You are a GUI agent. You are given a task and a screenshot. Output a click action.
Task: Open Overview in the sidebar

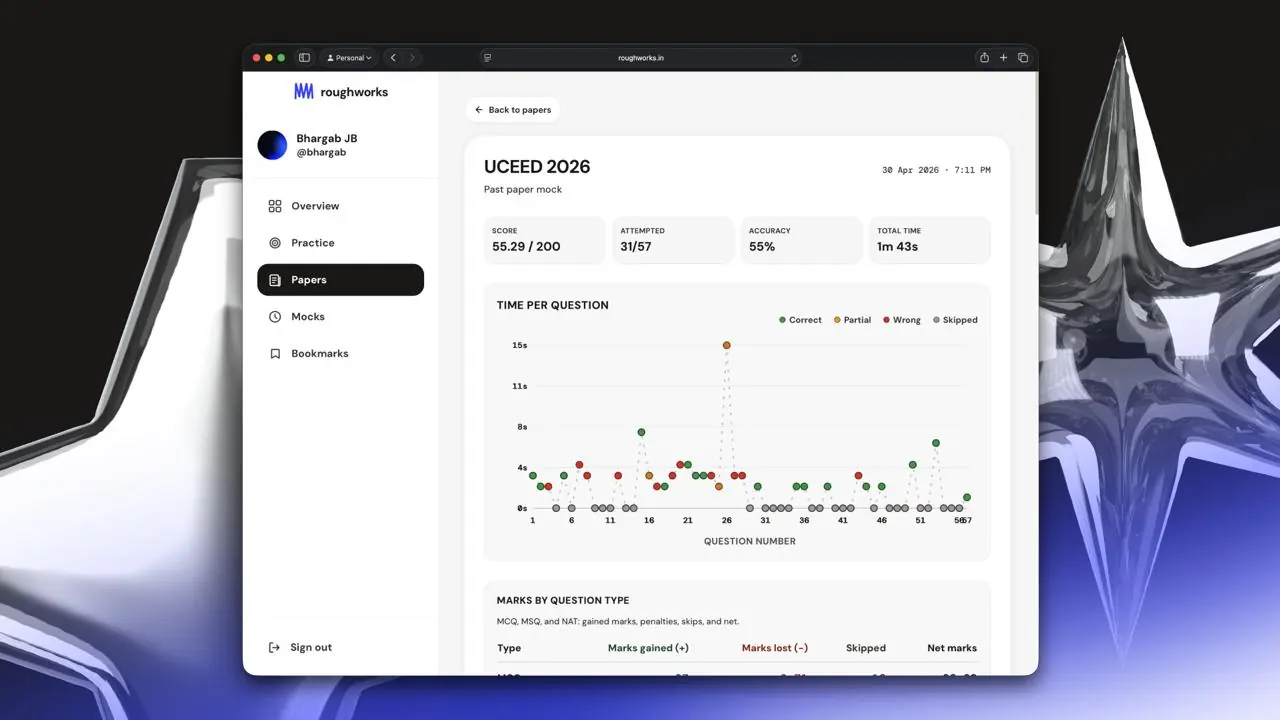click(340, 206)
